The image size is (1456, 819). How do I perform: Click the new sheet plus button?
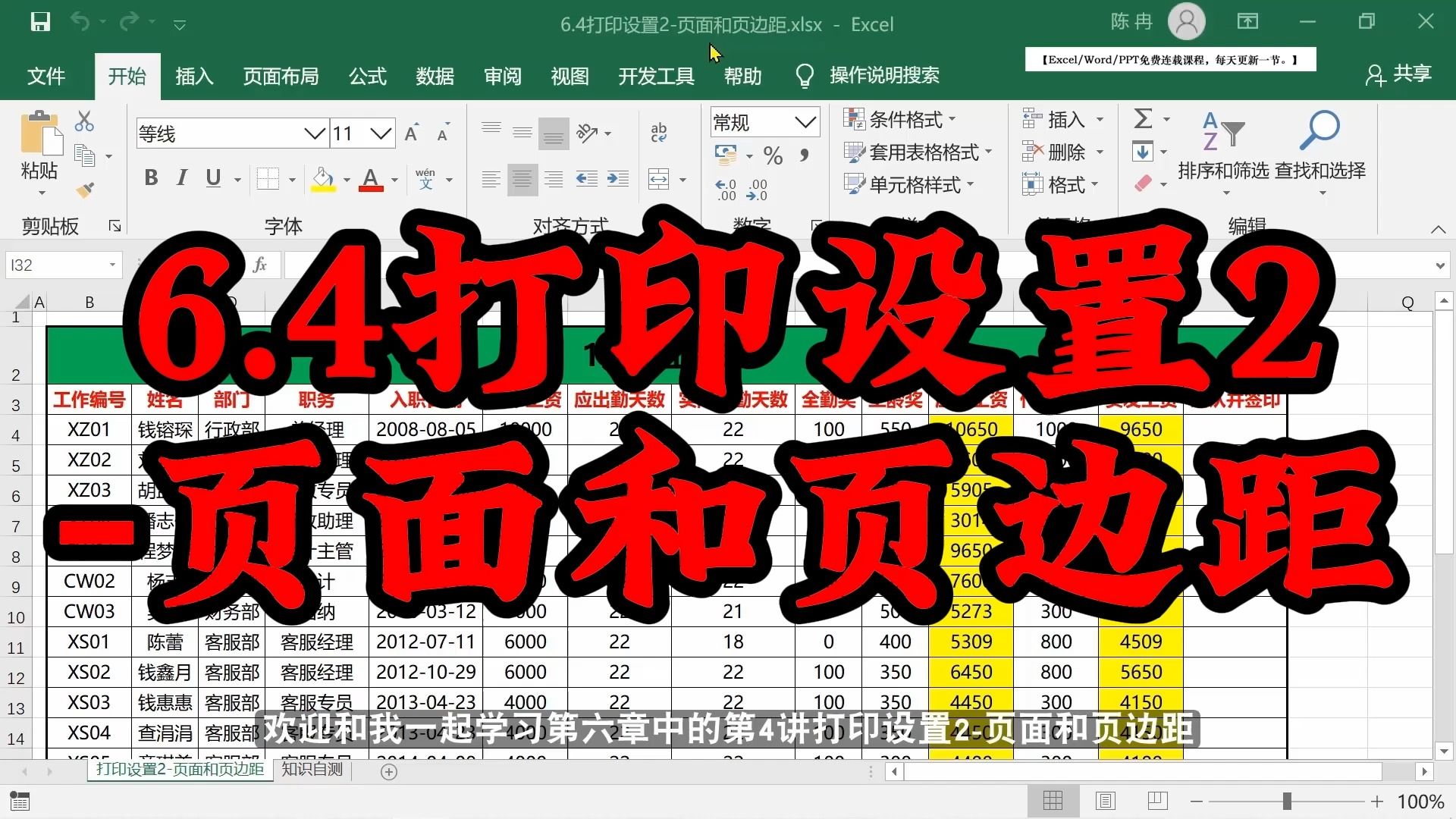[x=389, y=771]
